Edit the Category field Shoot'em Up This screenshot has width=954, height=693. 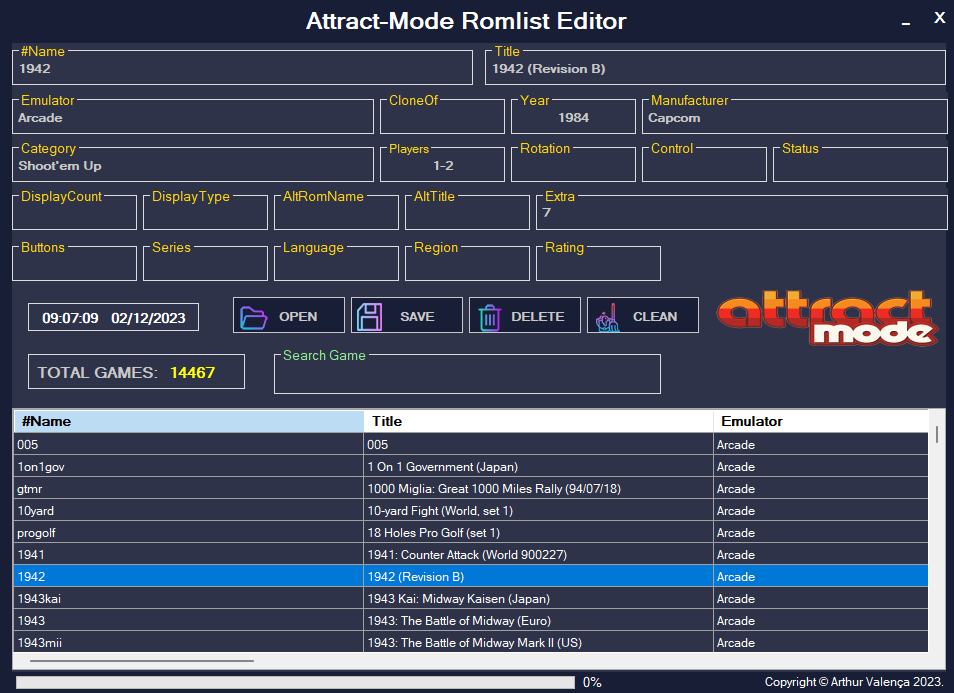tap(193, 166)
